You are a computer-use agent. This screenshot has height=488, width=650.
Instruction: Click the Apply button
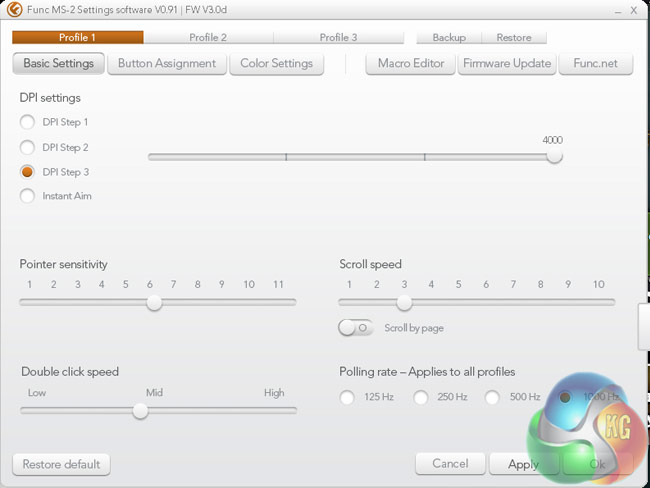click(x=524, y=464)
